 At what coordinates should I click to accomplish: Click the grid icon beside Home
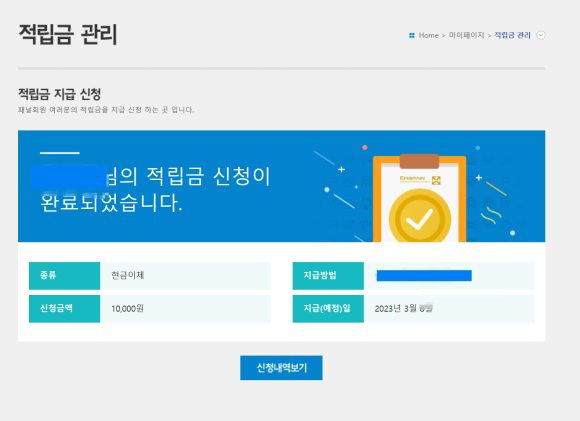[412, 36]
